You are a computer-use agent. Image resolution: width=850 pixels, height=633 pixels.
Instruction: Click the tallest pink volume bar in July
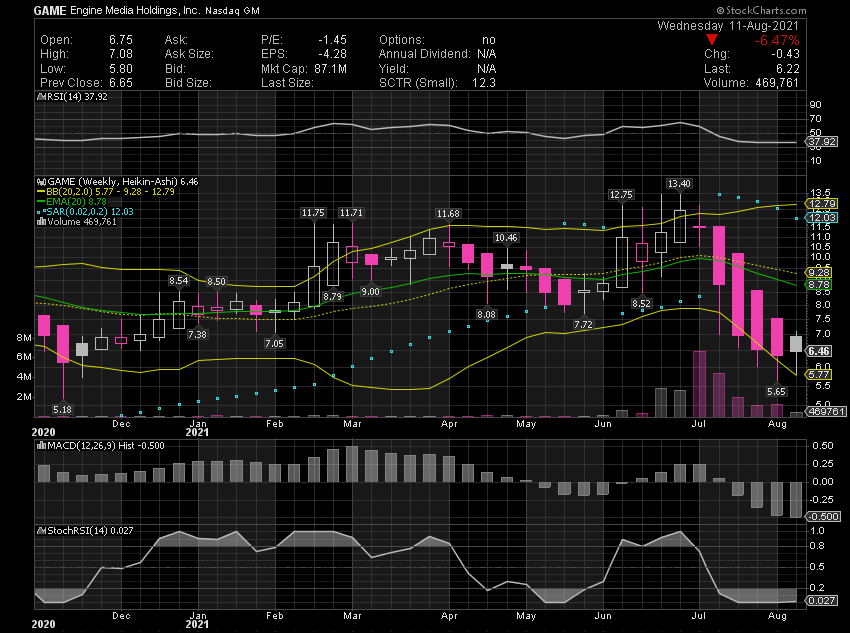pos(699,384)
